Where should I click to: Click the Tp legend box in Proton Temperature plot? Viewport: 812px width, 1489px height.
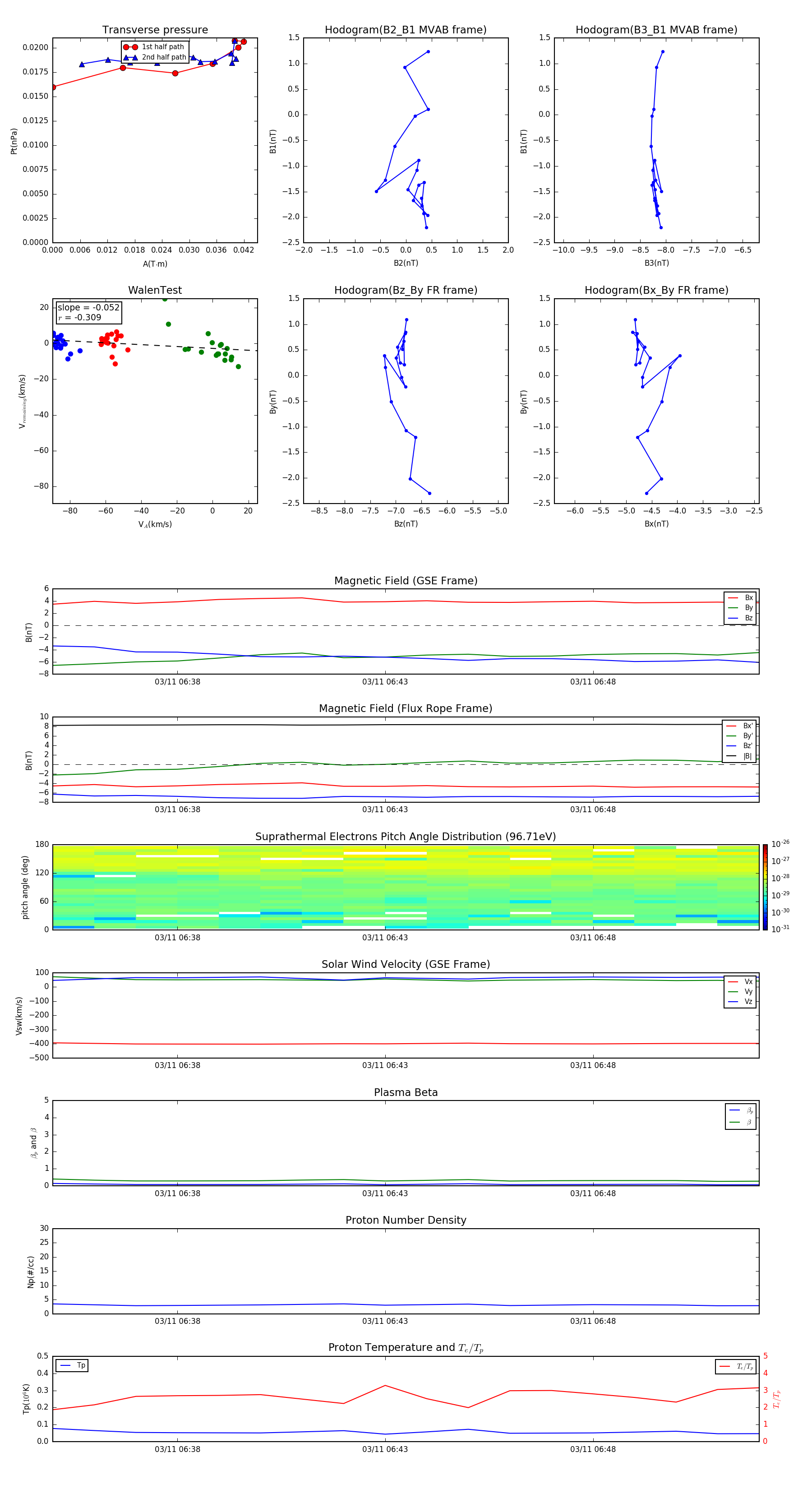(72, 1365)
